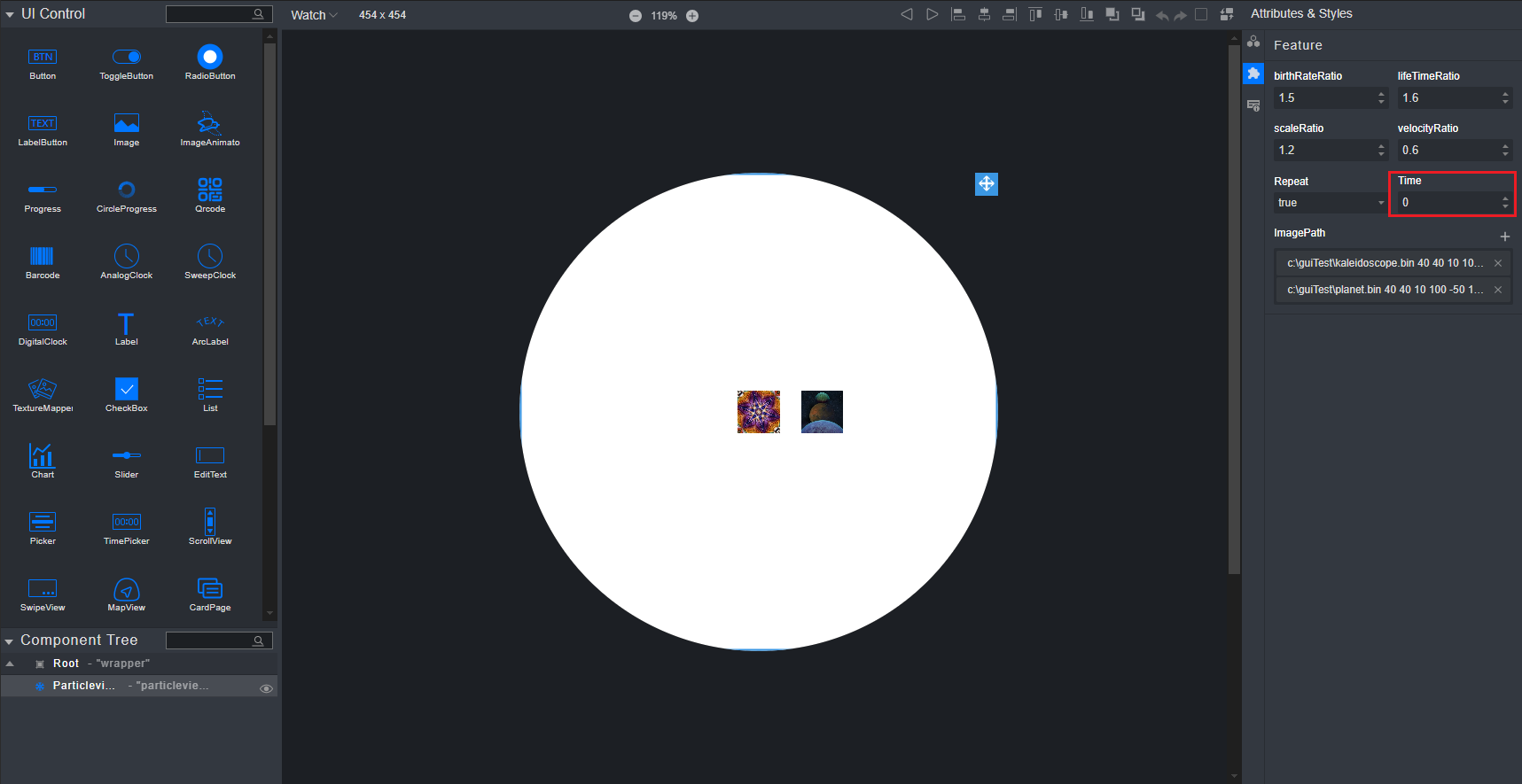
Task: Open the Repeat true dropdown
Action: (x=1329, y=203)
